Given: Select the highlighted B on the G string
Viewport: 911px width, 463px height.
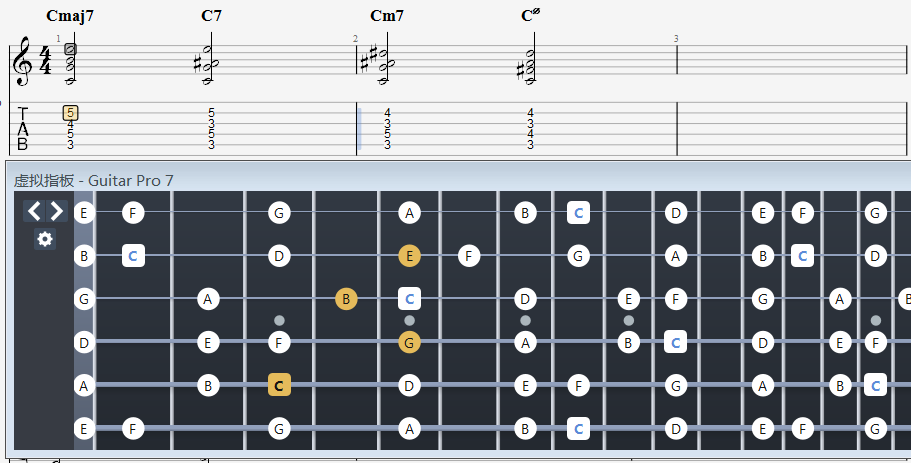Looking at the screenshot, I should click(345, 298).
